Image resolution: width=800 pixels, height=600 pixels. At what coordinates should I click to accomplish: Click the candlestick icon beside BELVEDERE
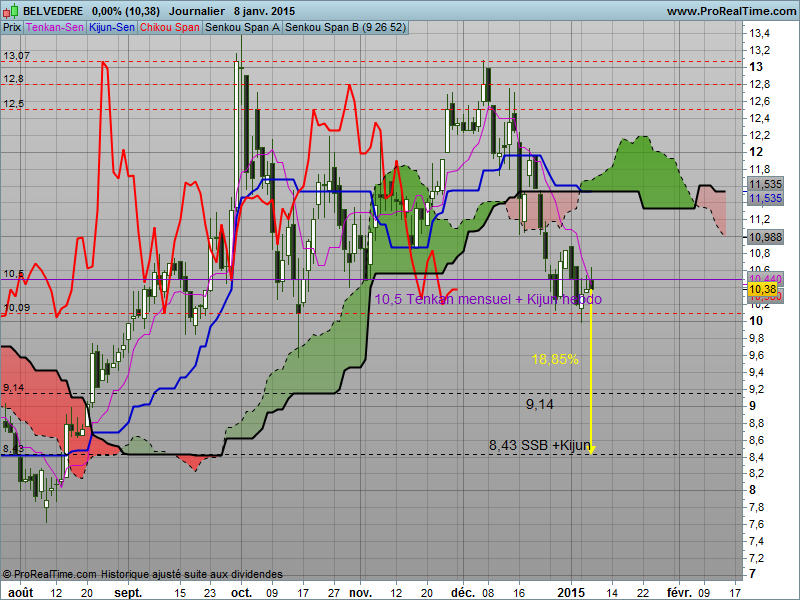10,11
